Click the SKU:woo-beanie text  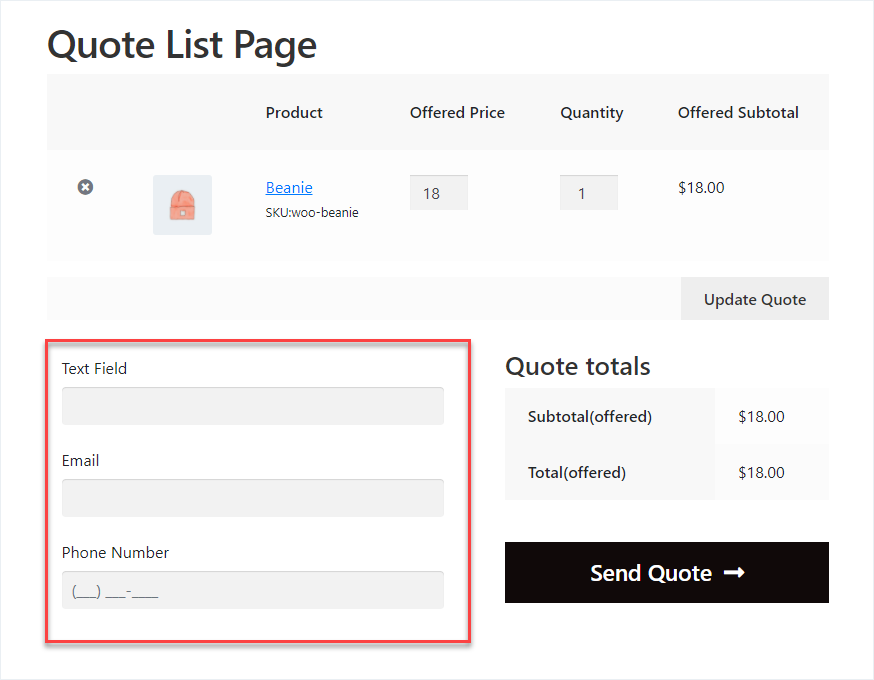click(x=311, y=212)
